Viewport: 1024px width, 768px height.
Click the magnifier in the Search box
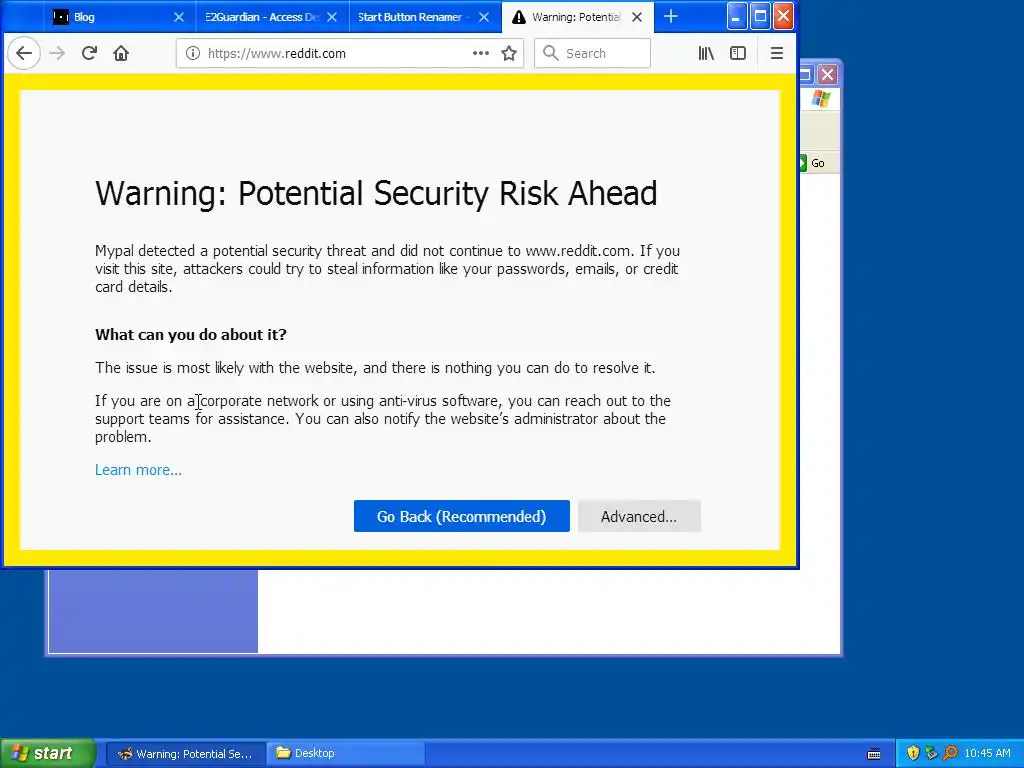click(x=551, y=54)
